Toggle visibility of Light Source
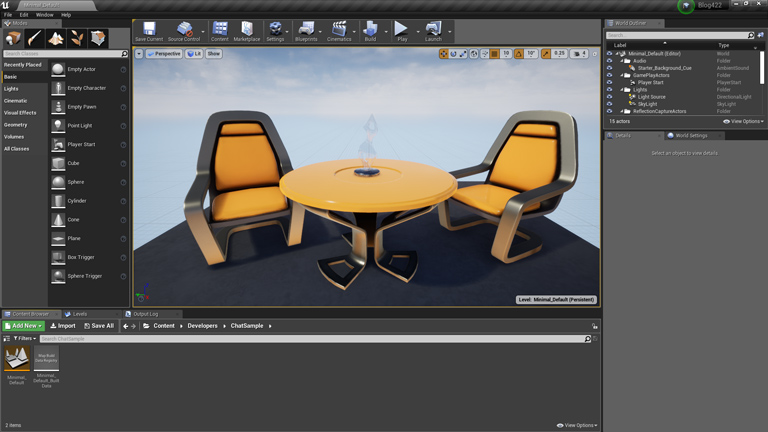This screenshot has height=432, width=768. coord(609,97)
